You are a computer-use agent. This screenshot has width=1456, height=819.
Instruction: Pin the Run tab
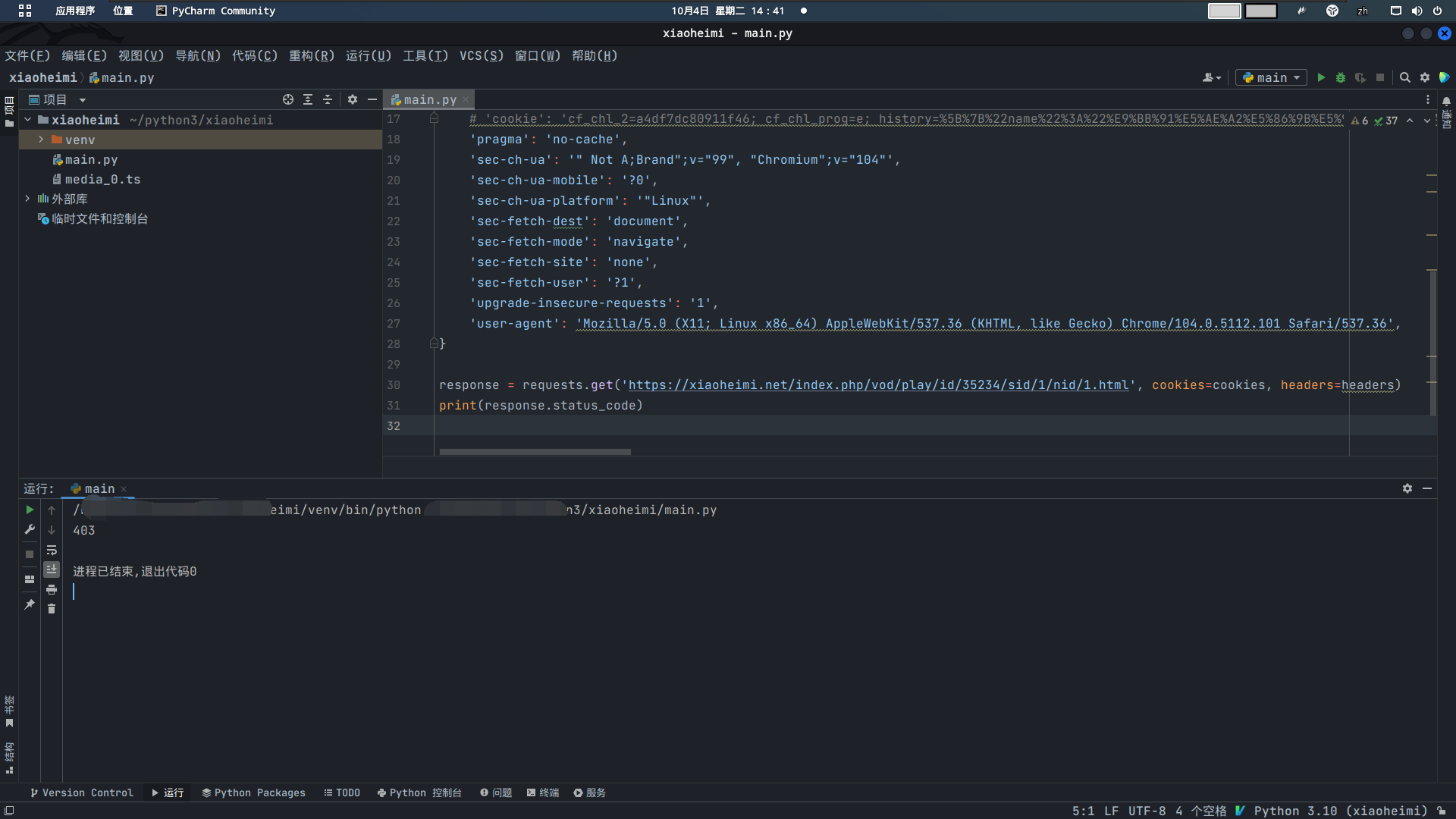[30, 604]
